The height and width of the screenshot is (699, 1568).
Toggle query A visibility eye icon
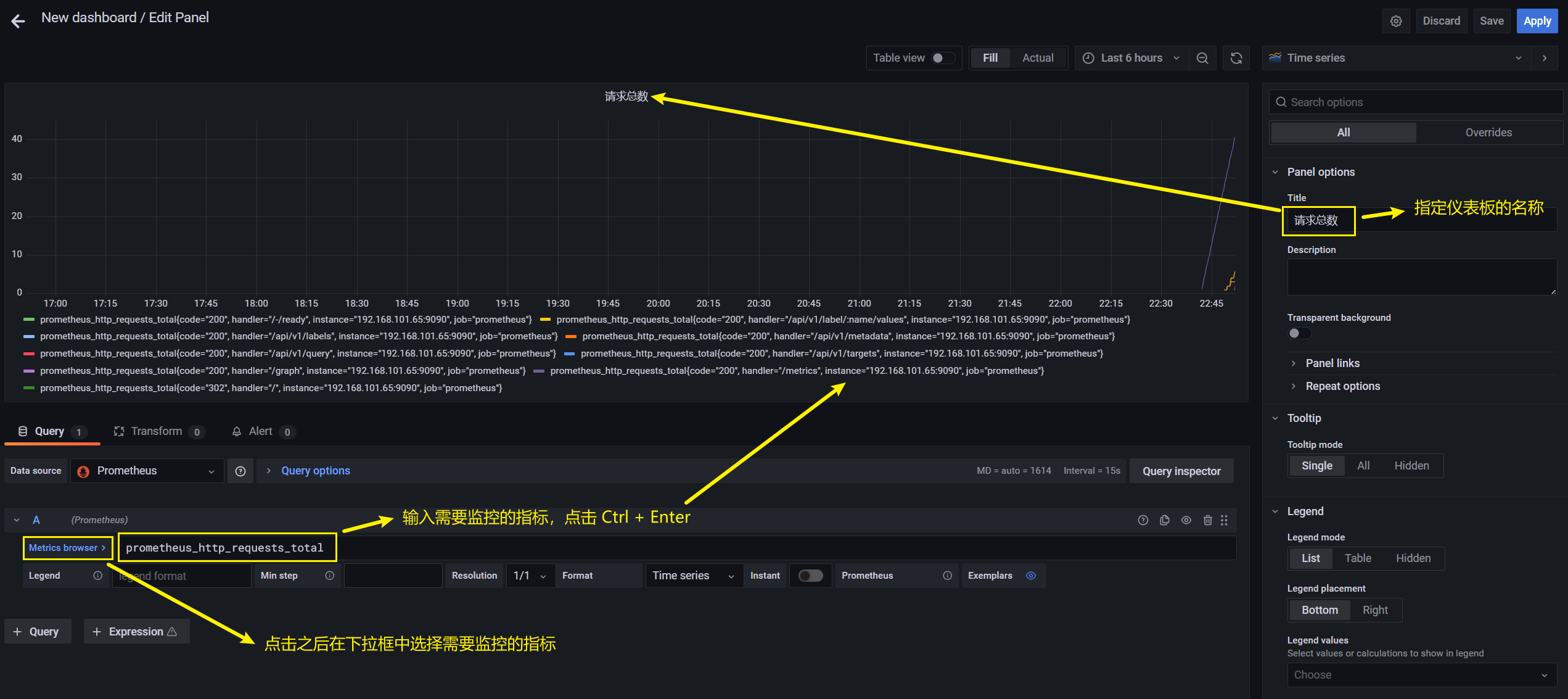point(1186,520)
